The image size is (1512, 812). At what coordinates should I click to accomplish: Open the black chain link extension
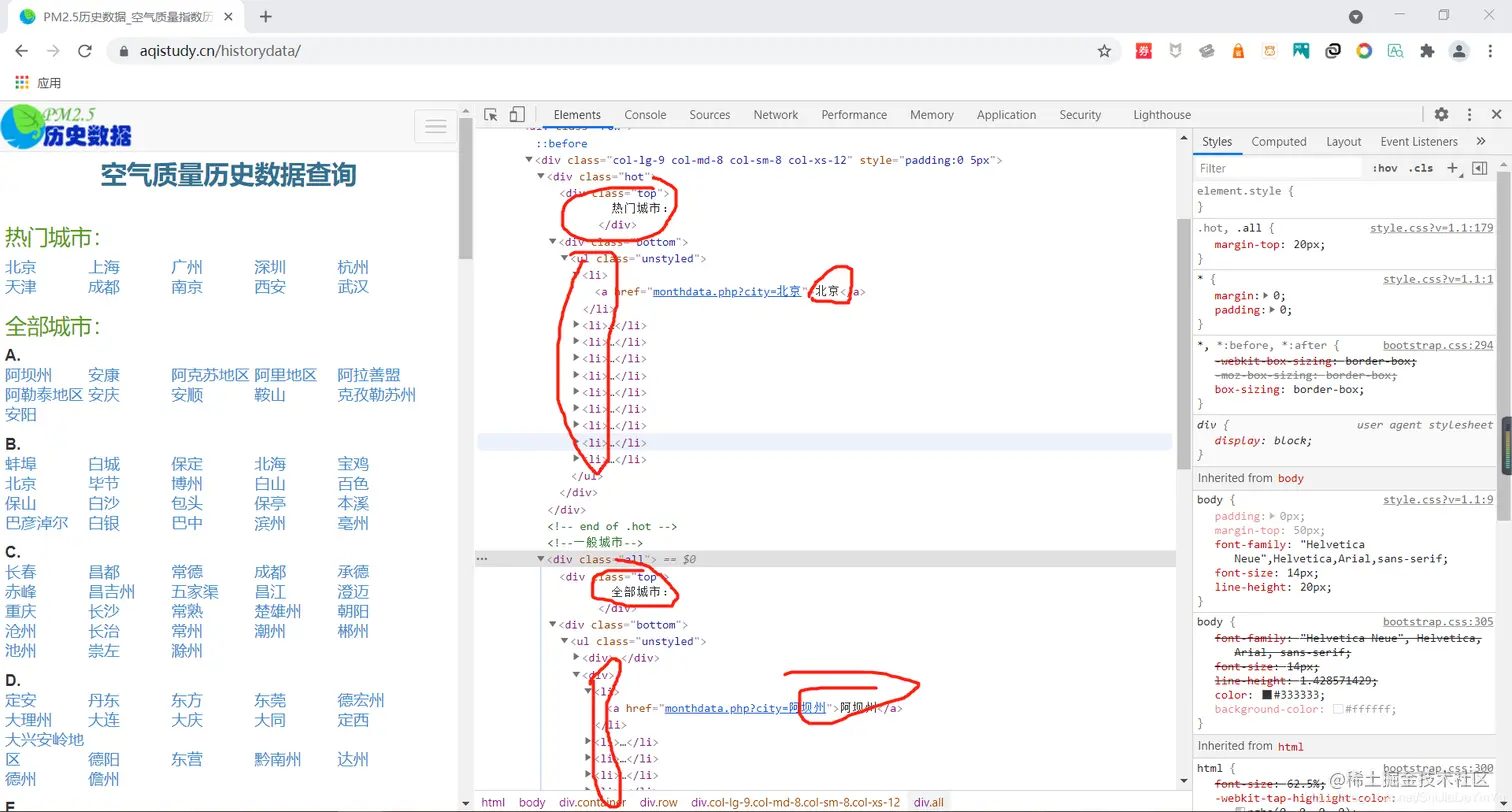(x=1333, y=51)
